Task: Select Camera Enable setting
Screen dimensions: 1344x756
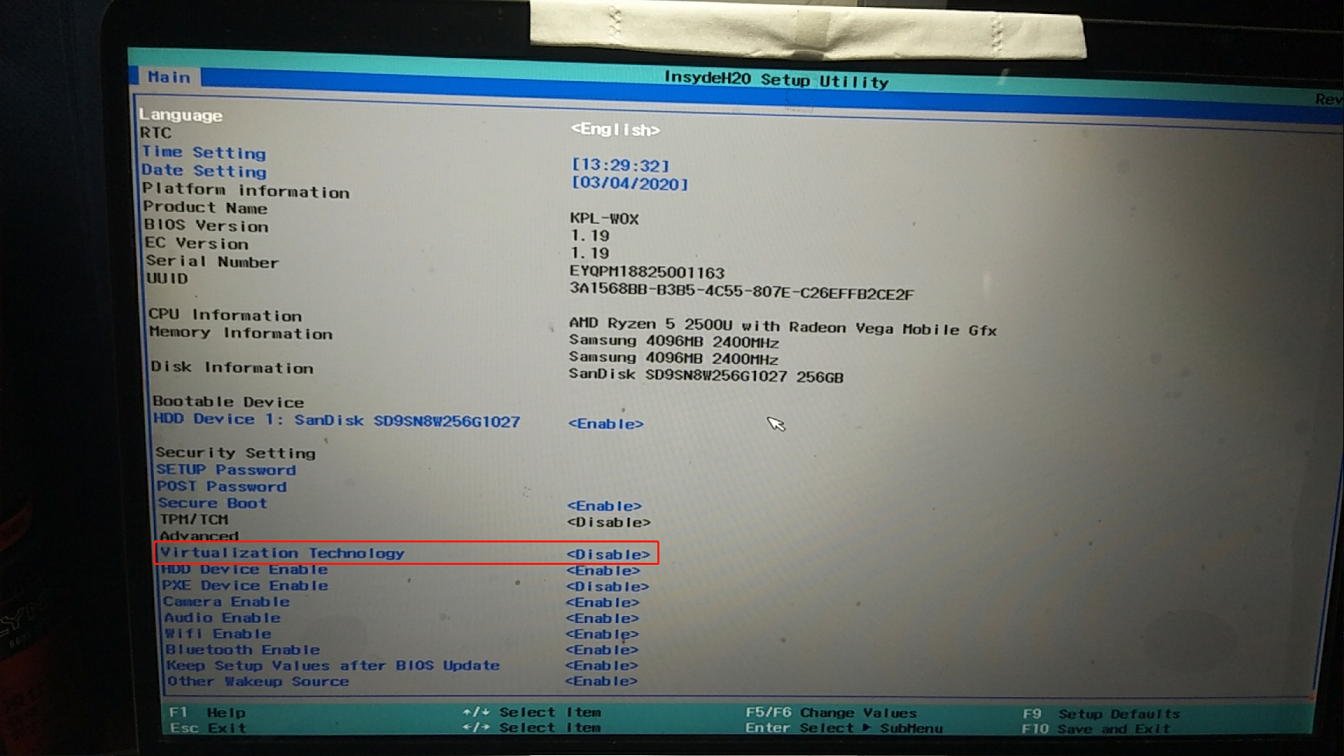Action: pyautogui.click(x=227, y=602)
